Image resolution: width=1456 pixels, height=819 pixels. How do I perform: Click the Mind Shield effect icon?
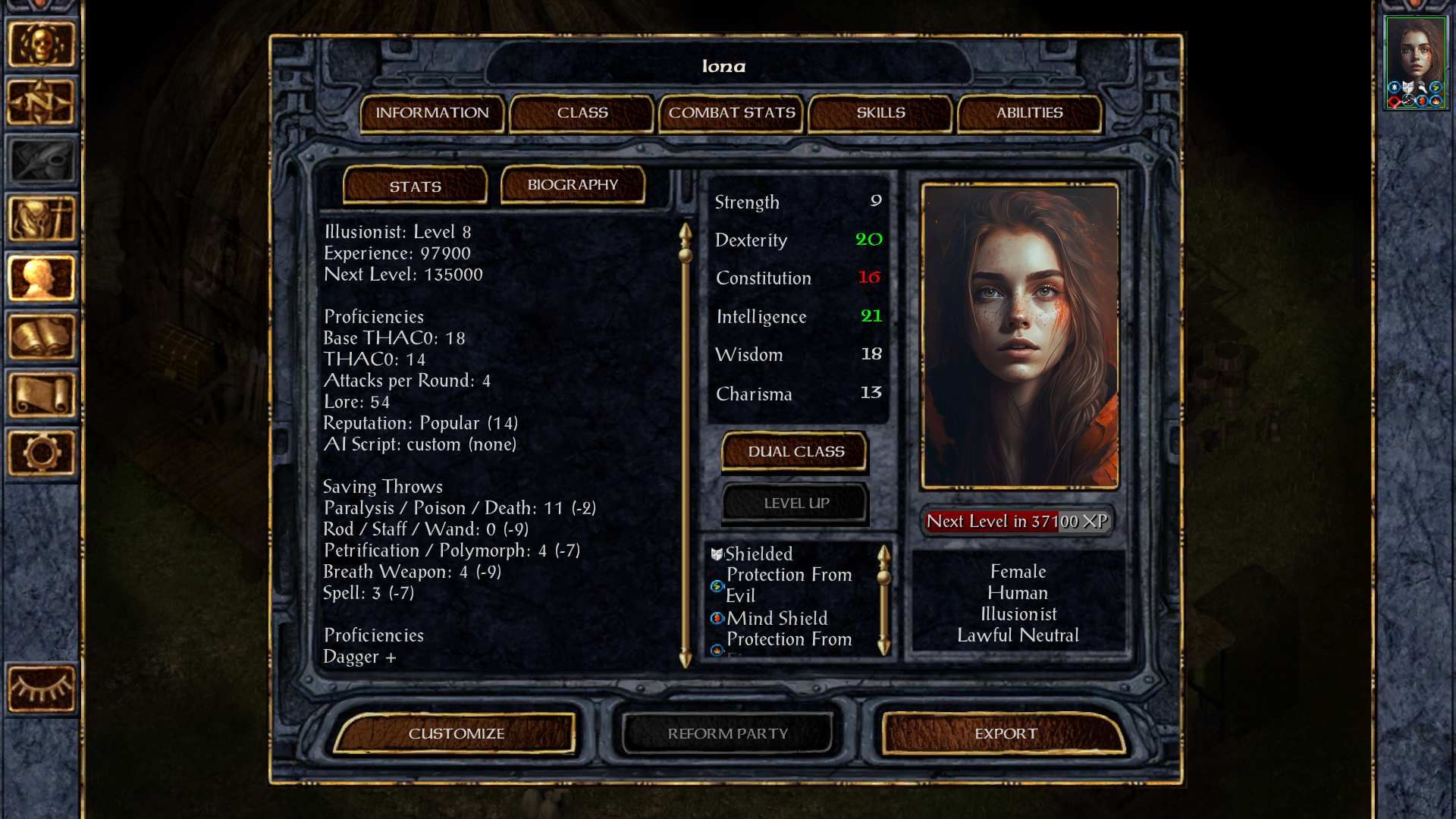(717, 618)
